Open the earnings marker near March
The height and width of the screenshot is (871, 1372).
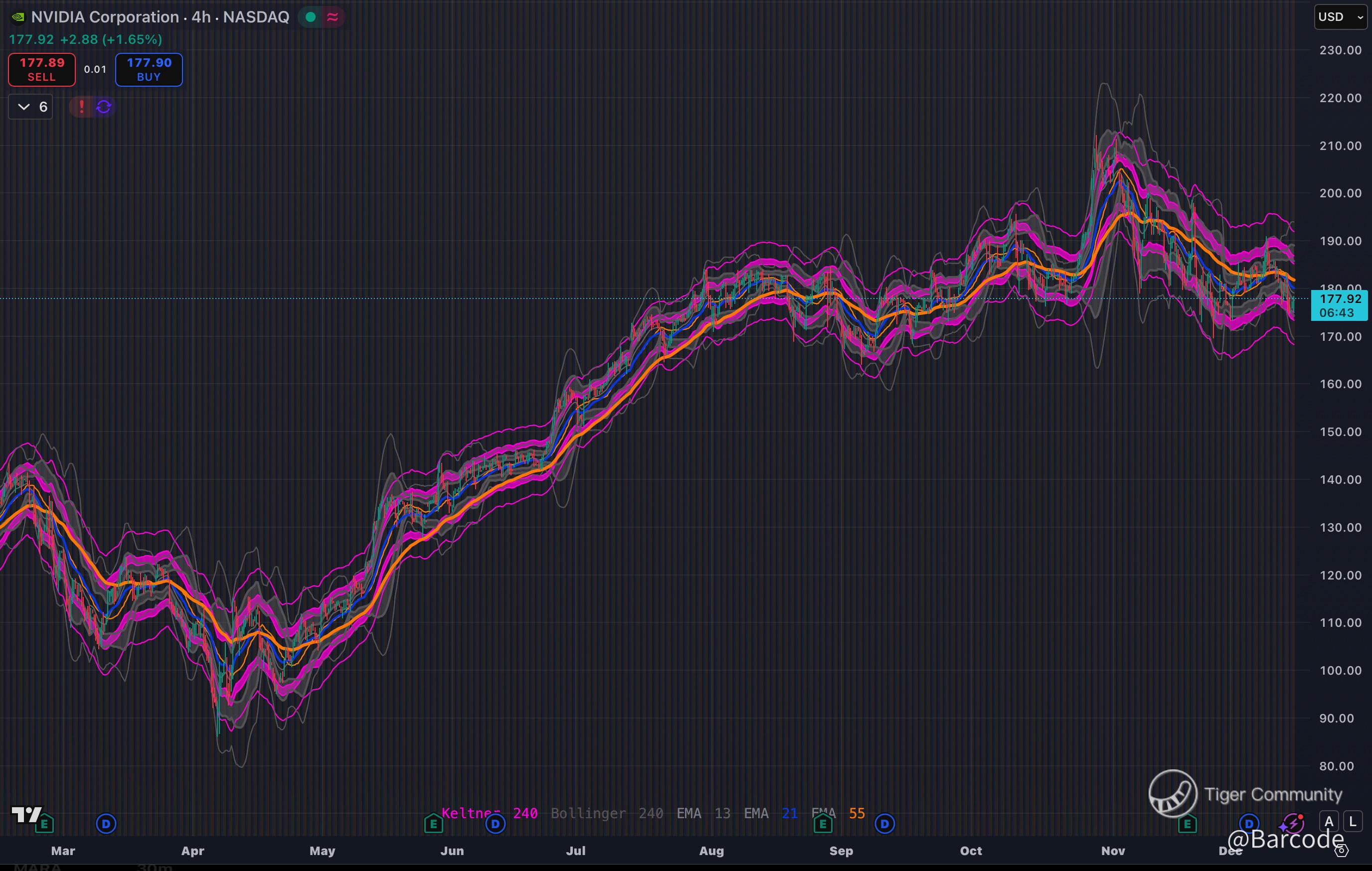point(44,824)
